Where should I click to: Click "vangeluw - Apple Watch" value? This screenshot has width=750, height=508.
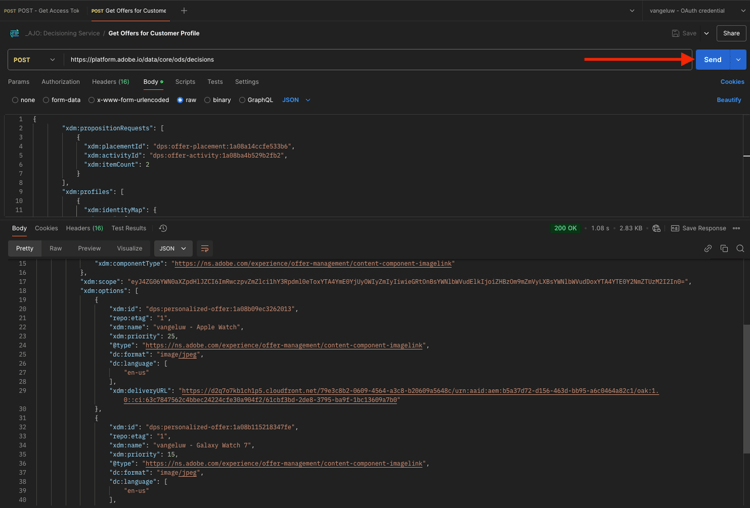tap(198, 327)
